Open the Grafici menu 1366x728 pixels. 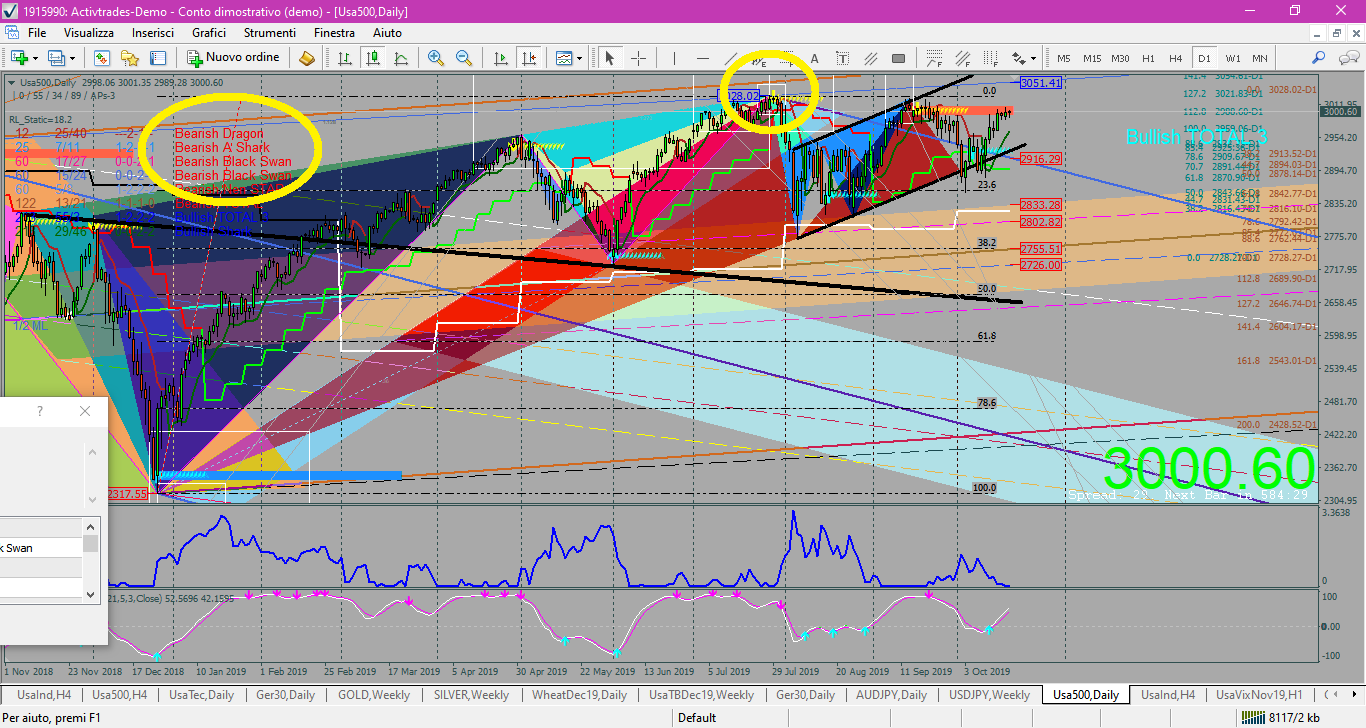(209, 33)
